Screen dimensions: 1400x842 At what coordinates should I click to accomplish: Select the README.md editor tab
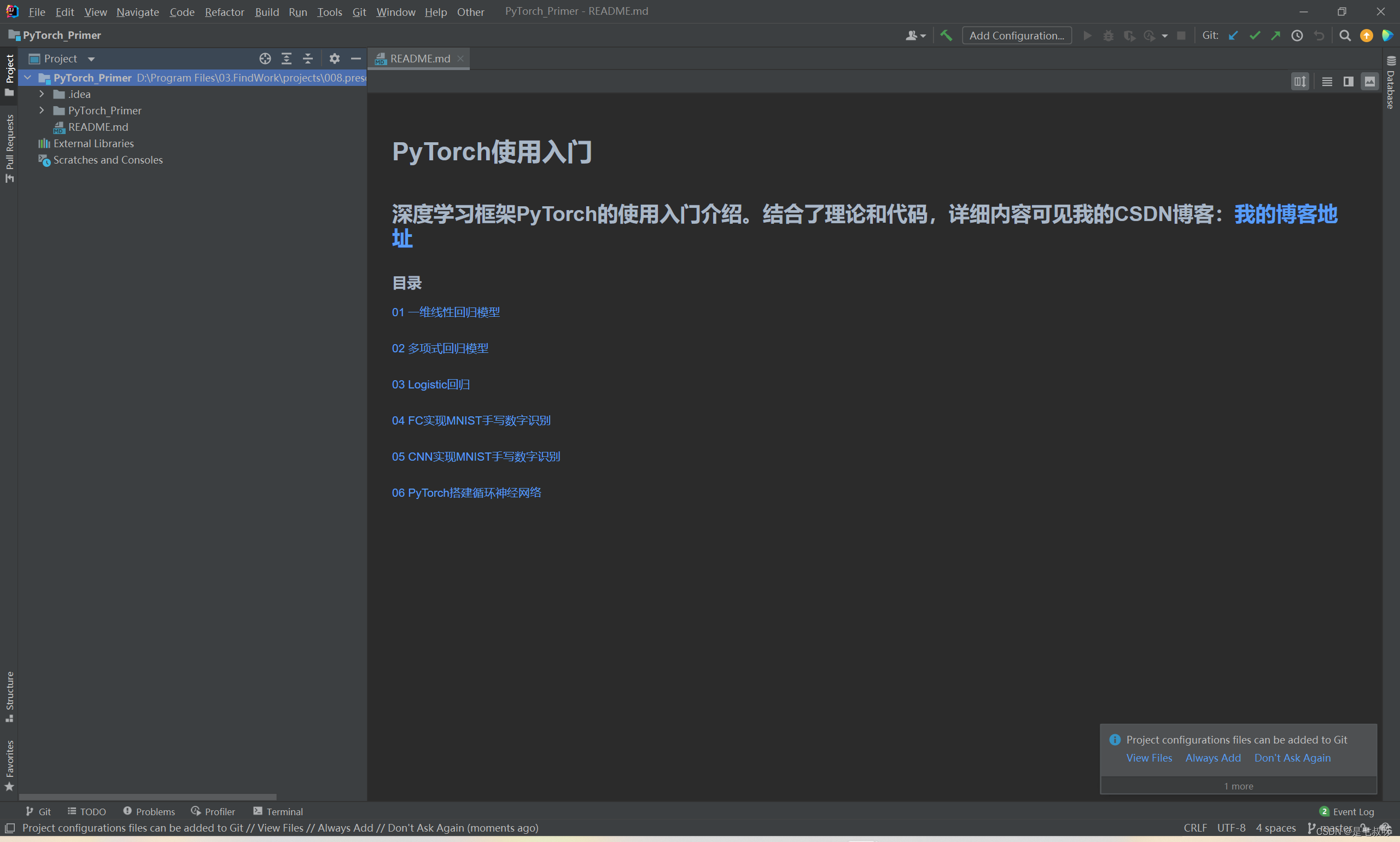pyautogui.click(x=419, y=59)
